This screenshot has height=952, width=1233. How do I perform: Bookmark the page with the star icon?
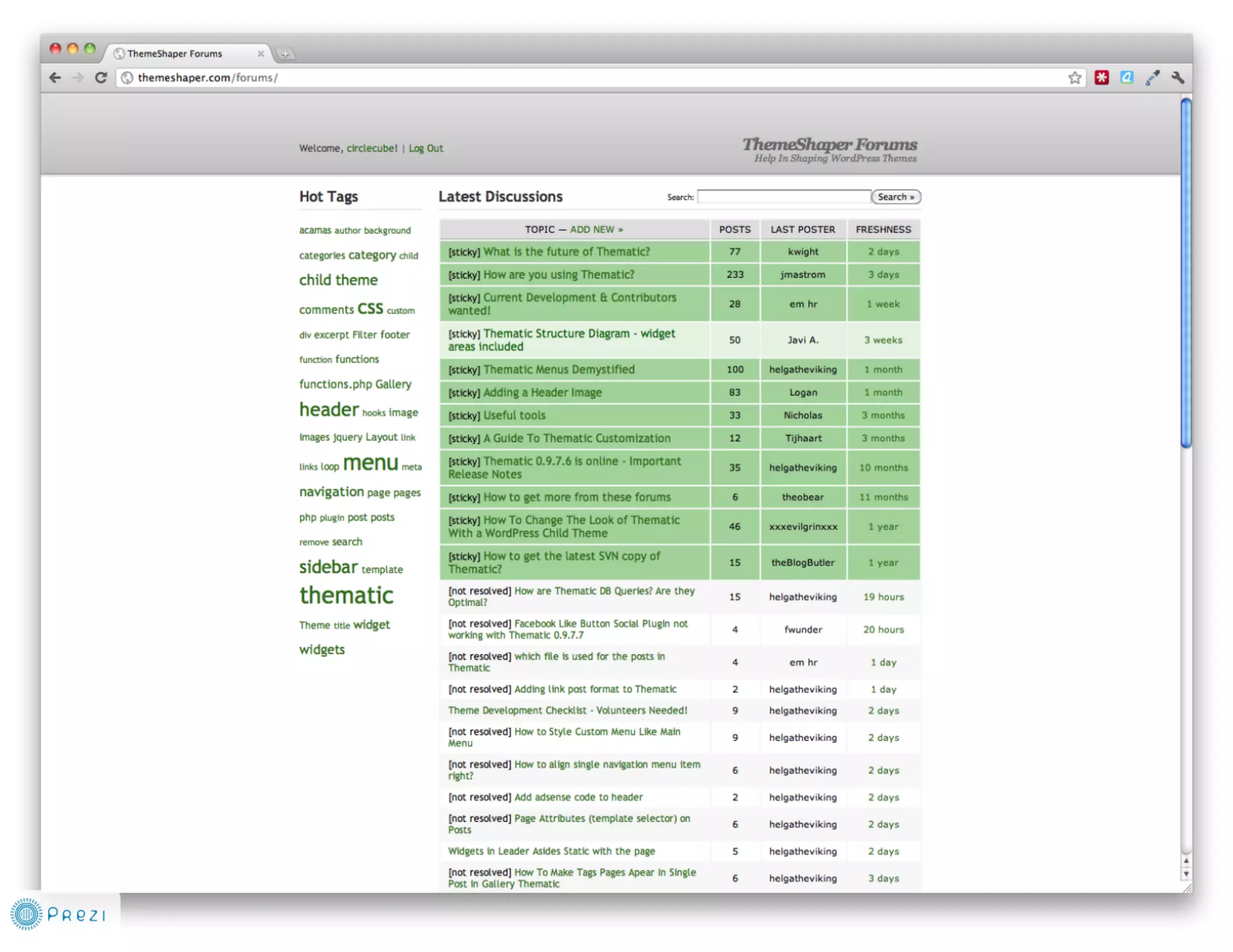pos(1075,78)
